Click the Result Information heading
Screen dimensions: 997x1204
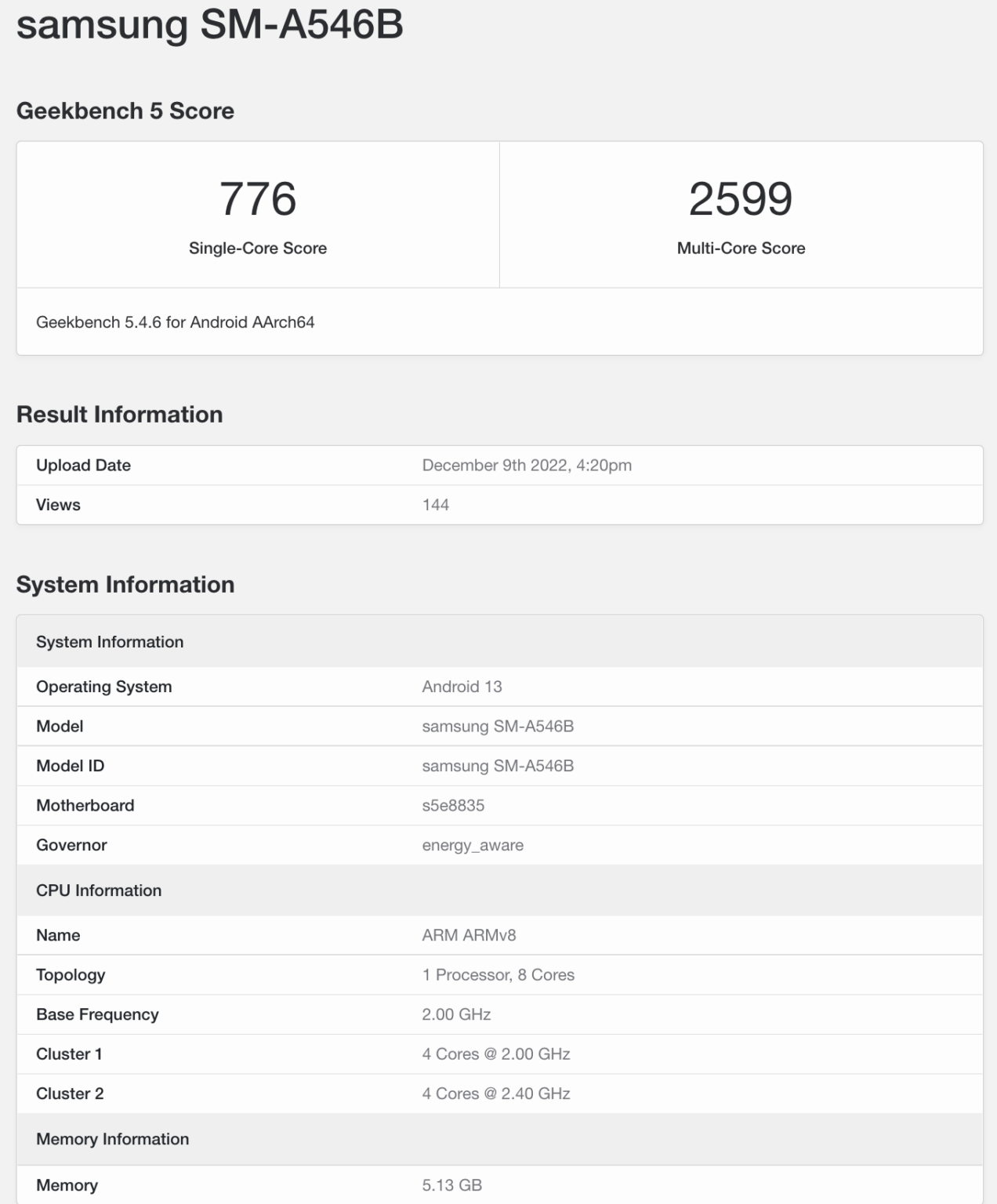pyautogui.click(x=121, y=414)
